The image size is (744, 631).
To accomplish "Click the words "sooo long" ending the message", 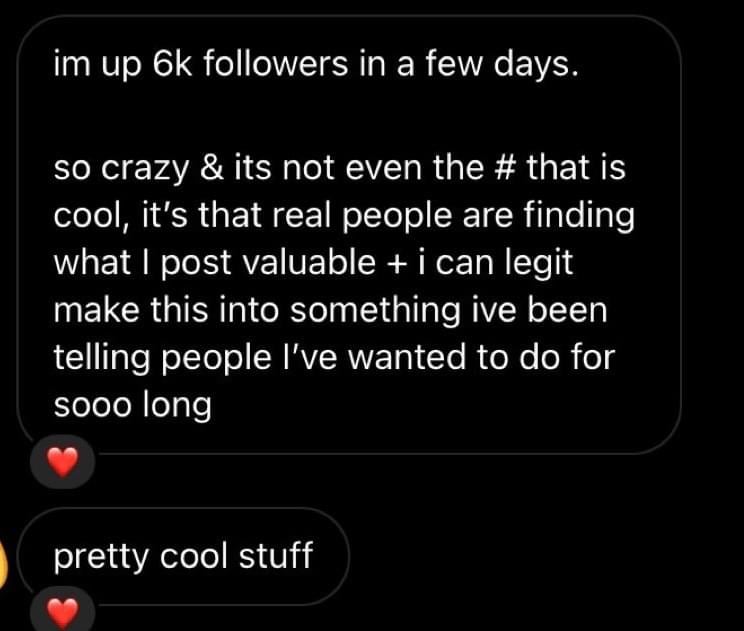I will (x=132, y=407).
